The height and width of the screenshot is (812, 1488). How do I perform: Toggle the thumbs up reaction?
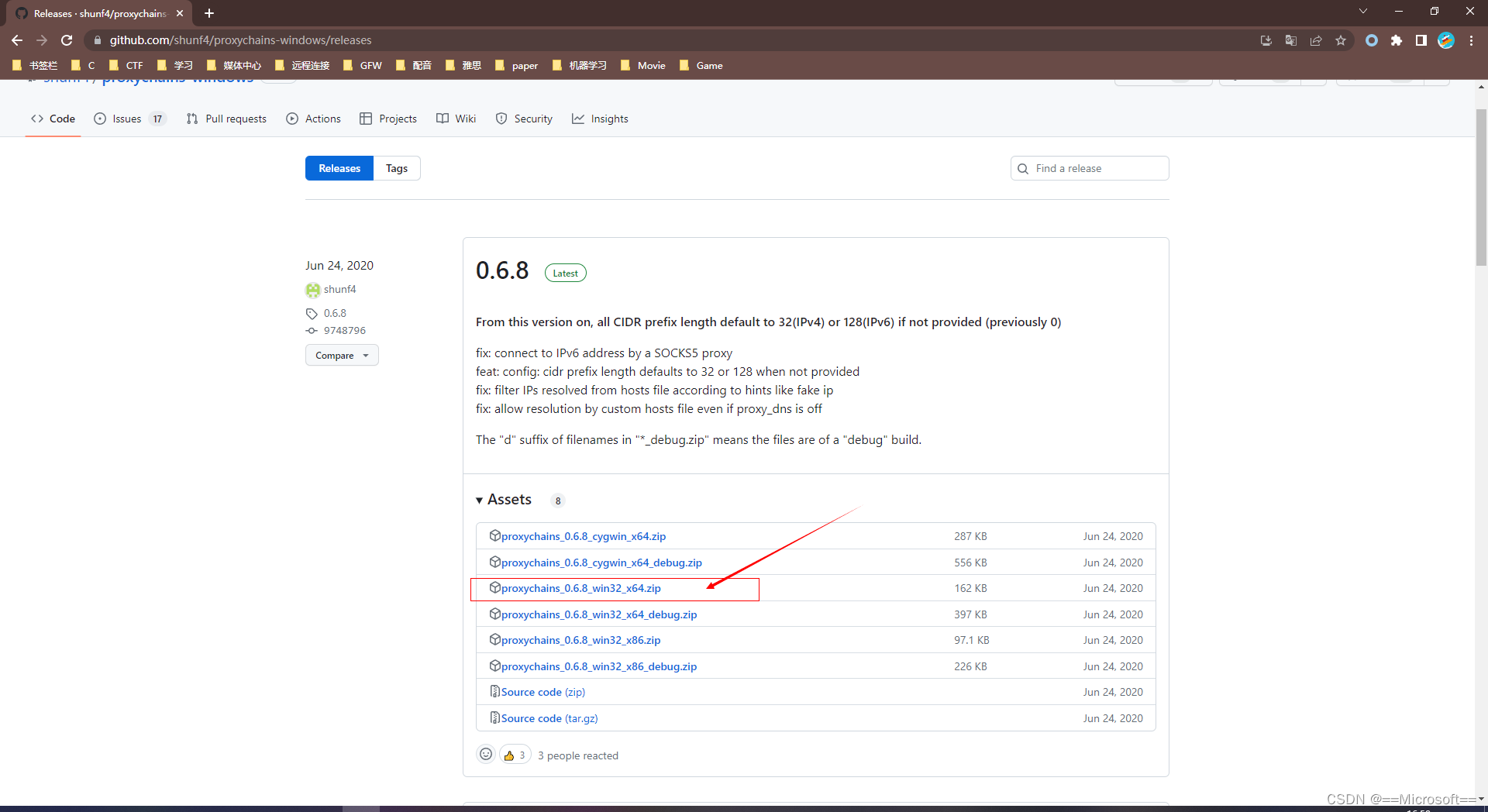click(515, 755)
